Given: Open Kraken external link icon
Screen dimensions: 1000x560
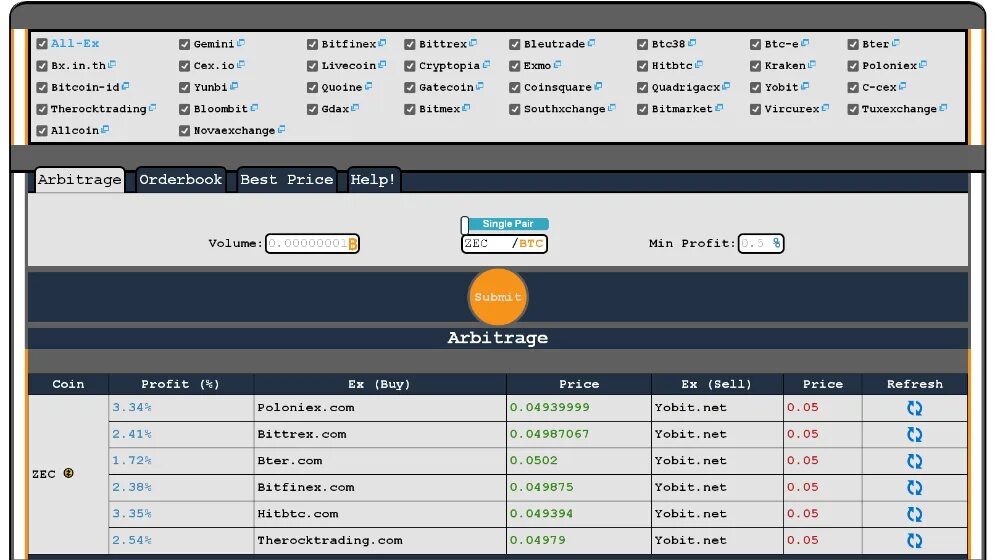Looking at the screenshot, I should 811,65.
